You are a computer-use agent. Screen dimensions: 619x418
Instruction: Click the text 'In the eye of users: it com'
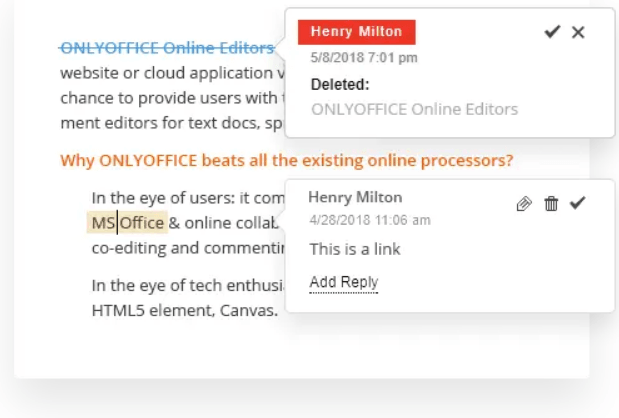point(188,198)
